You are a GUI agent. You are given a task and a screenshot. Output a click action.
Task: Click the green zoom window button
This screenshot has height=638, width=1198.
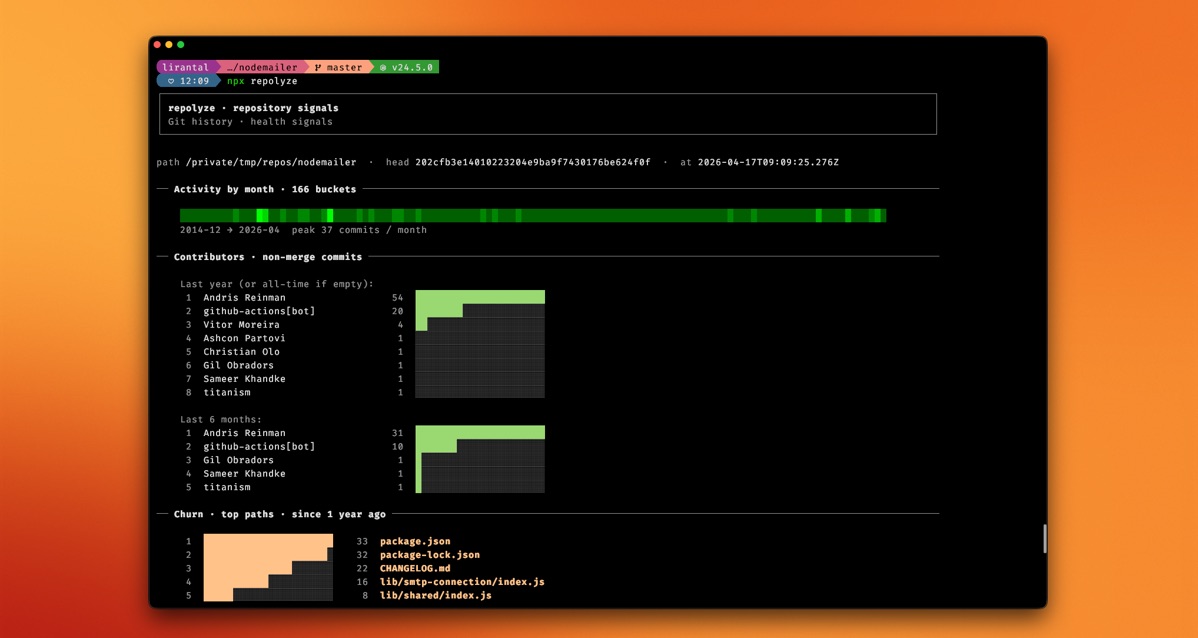click(181, 45)
